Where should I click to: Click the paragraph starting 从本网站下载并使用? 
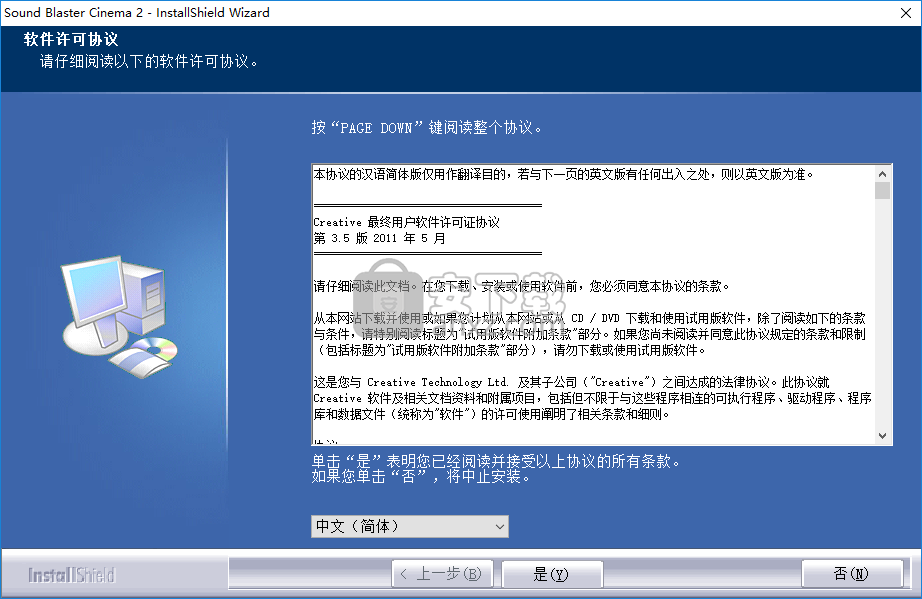tap(590, 334)
